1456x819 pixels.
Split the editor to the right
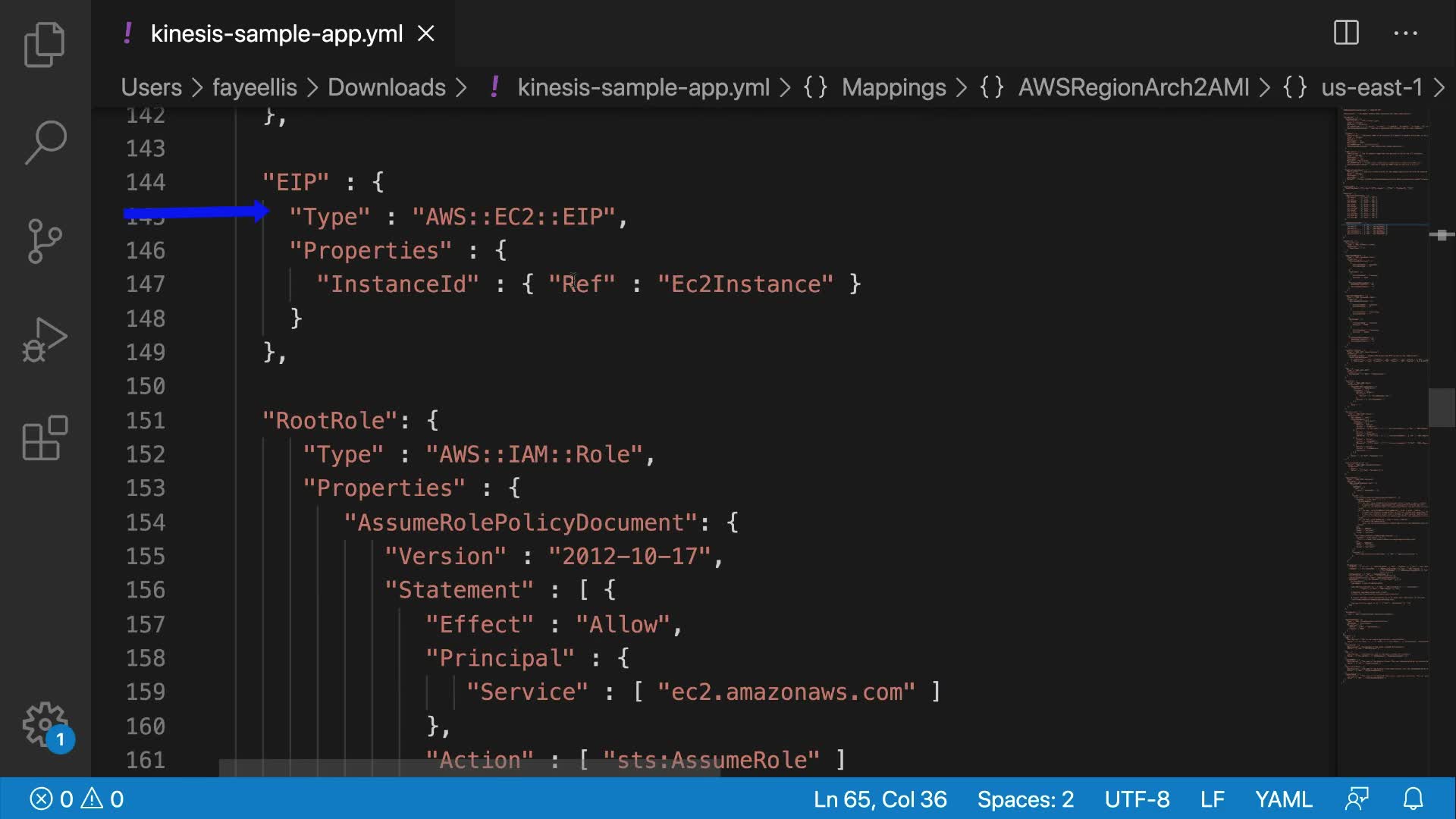coord(1346,33)
